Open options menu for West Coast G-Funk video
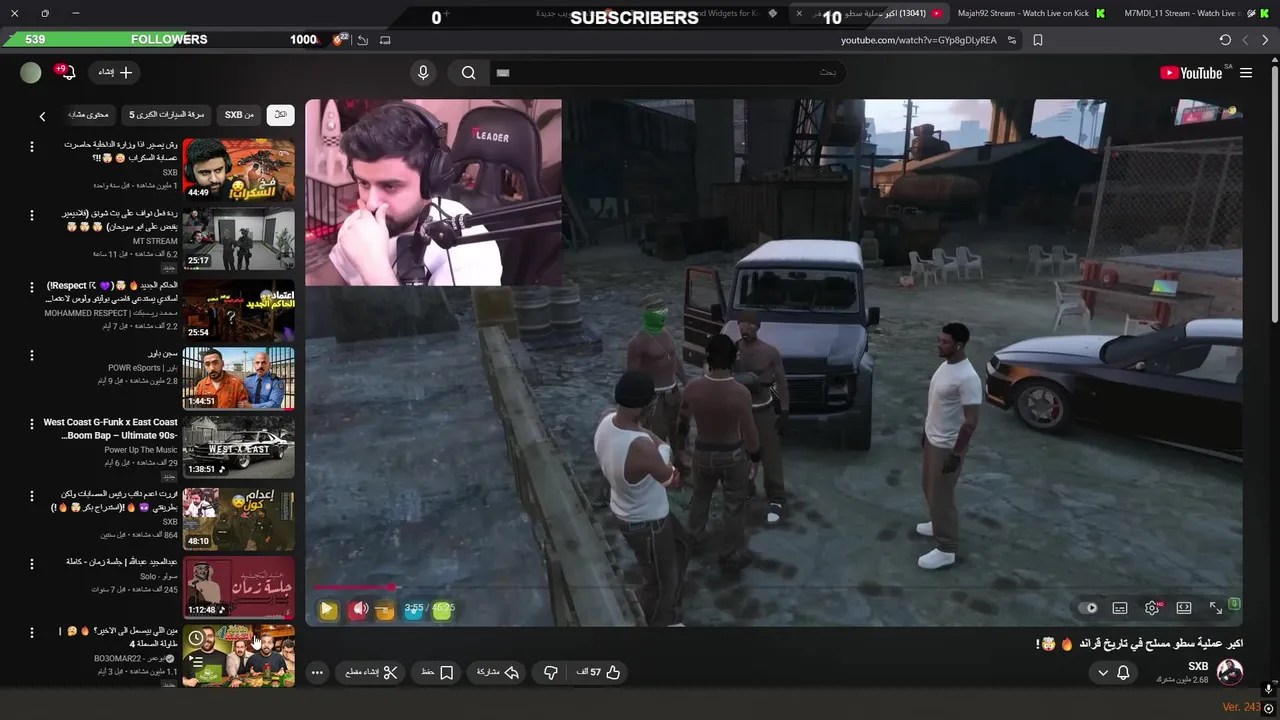1280x720 pixels. [x=31, y=425]
